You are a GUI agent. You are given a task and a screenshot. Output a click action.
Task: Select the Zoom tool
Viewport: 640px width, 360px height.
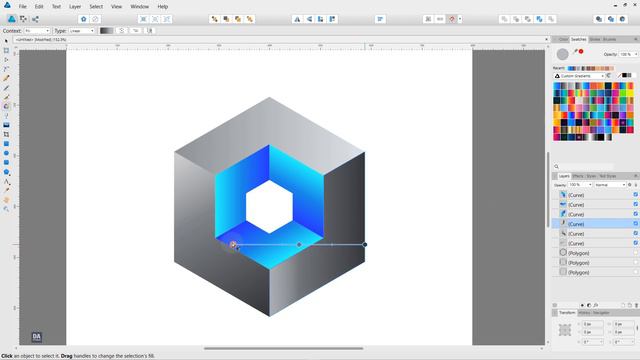(6, 209)
